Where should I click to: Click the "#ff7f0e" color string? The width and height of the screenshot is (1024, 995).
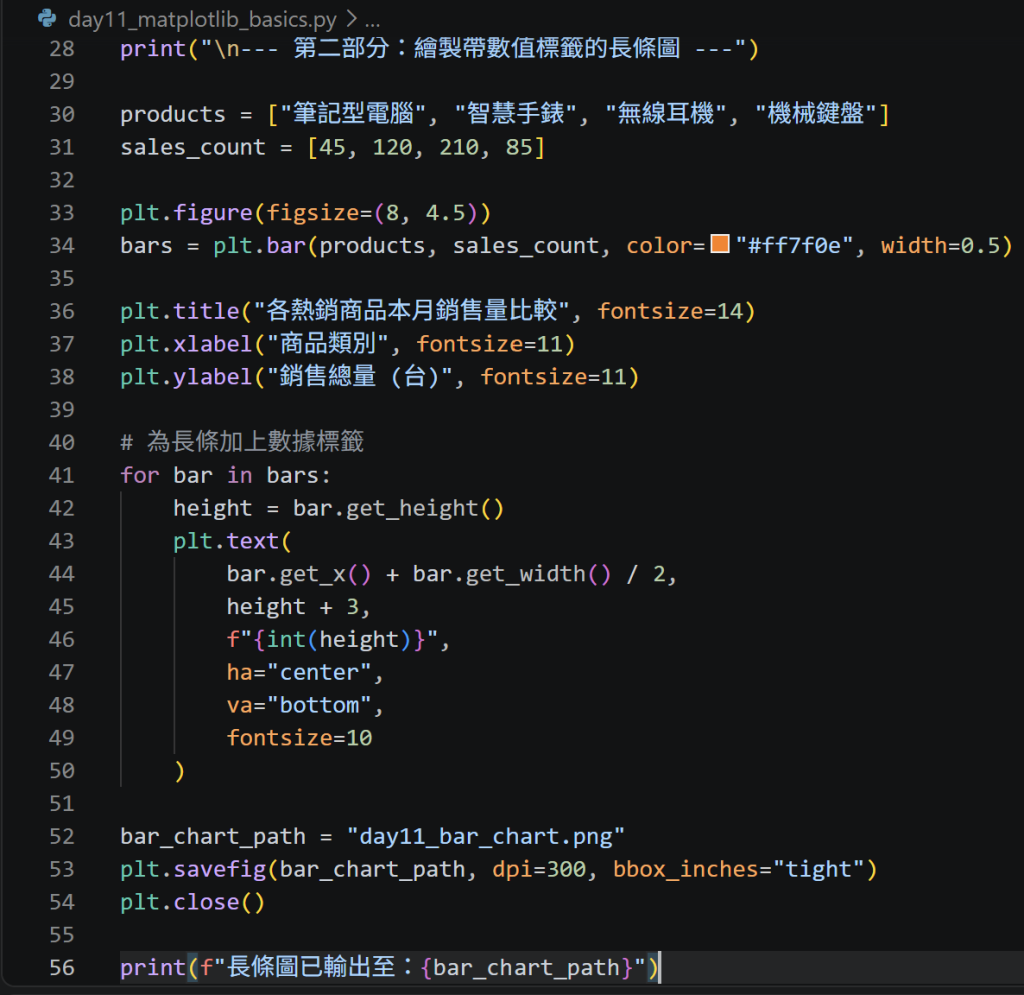[794, 245]
